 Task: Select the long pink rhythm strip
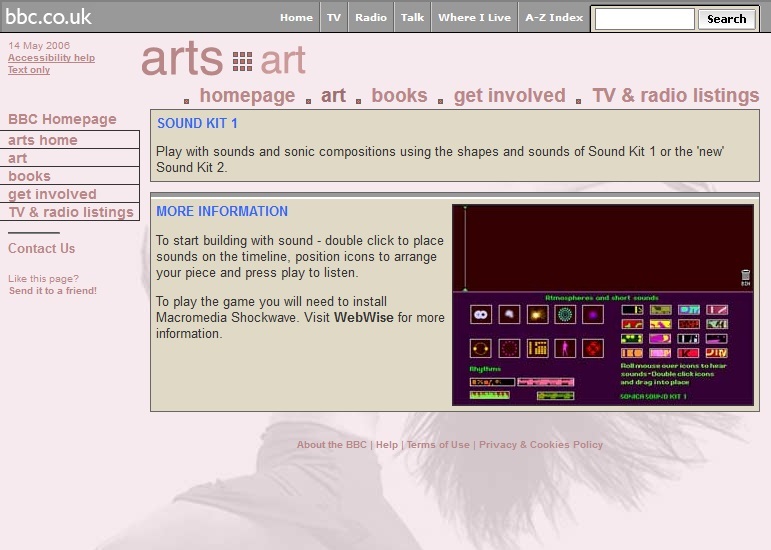[545, 382]
